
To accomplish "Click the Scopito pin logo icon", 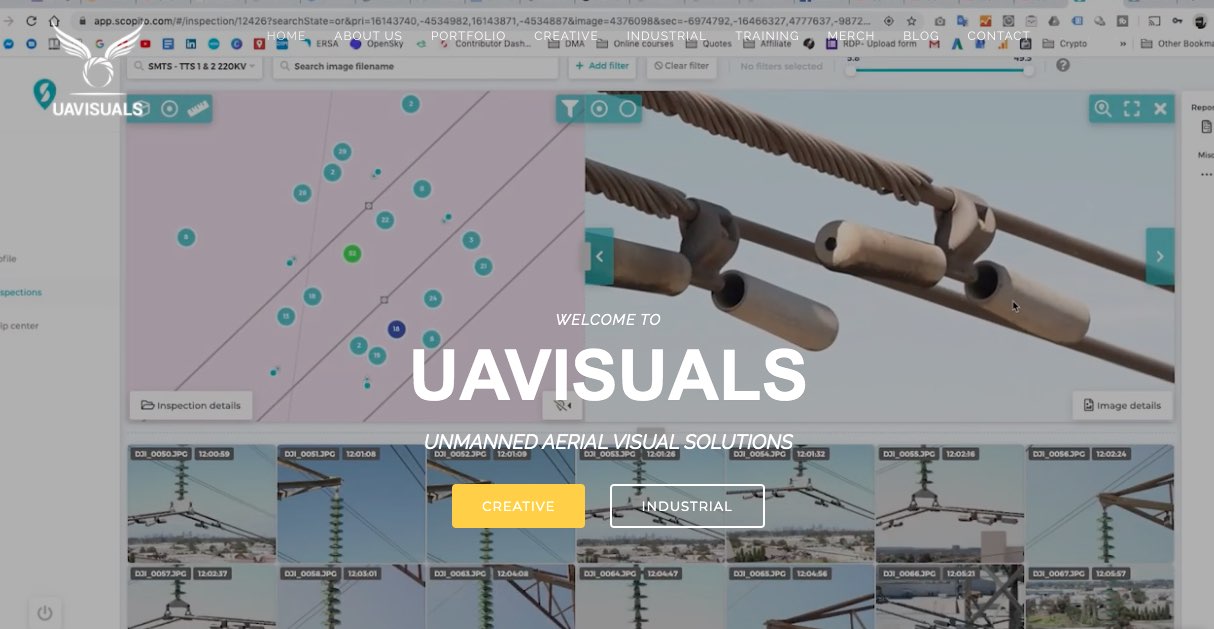I will (43, 93).
